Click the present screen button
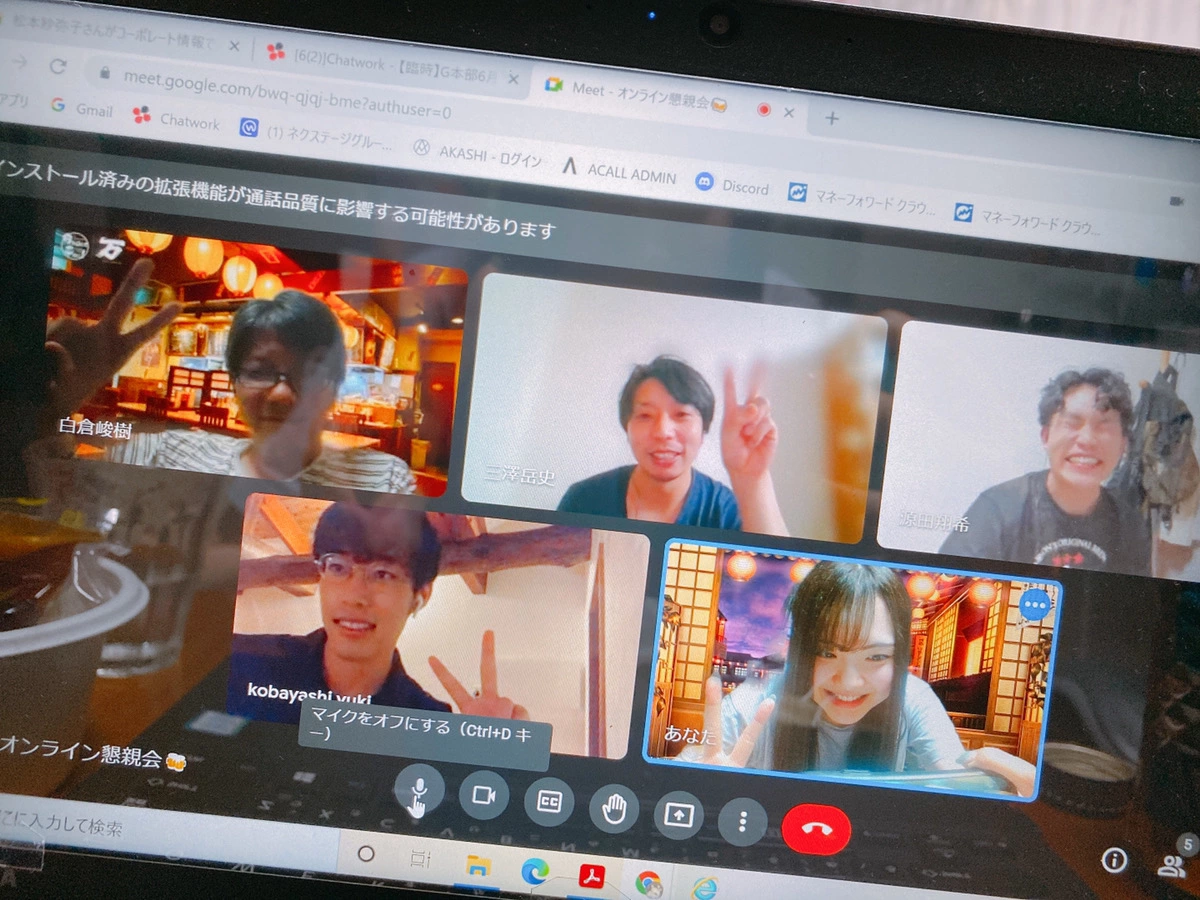This screenshot has height=900, width=1200. point(679,815)
